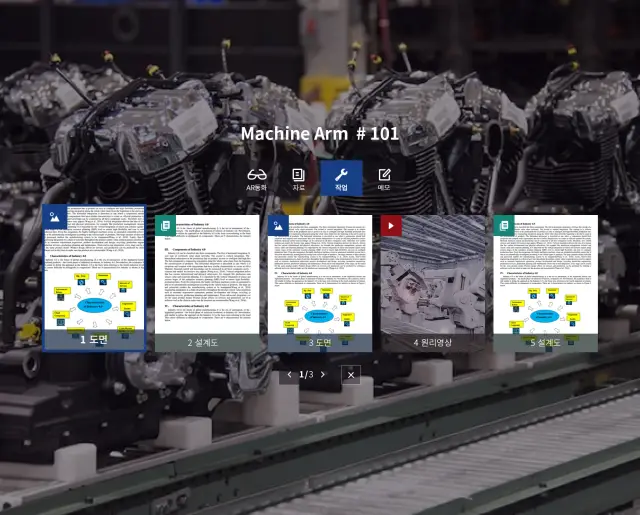Viewport: 640px width, 515px height.
Task: Go to previous page with left chevron
Action: coord(289,375)
